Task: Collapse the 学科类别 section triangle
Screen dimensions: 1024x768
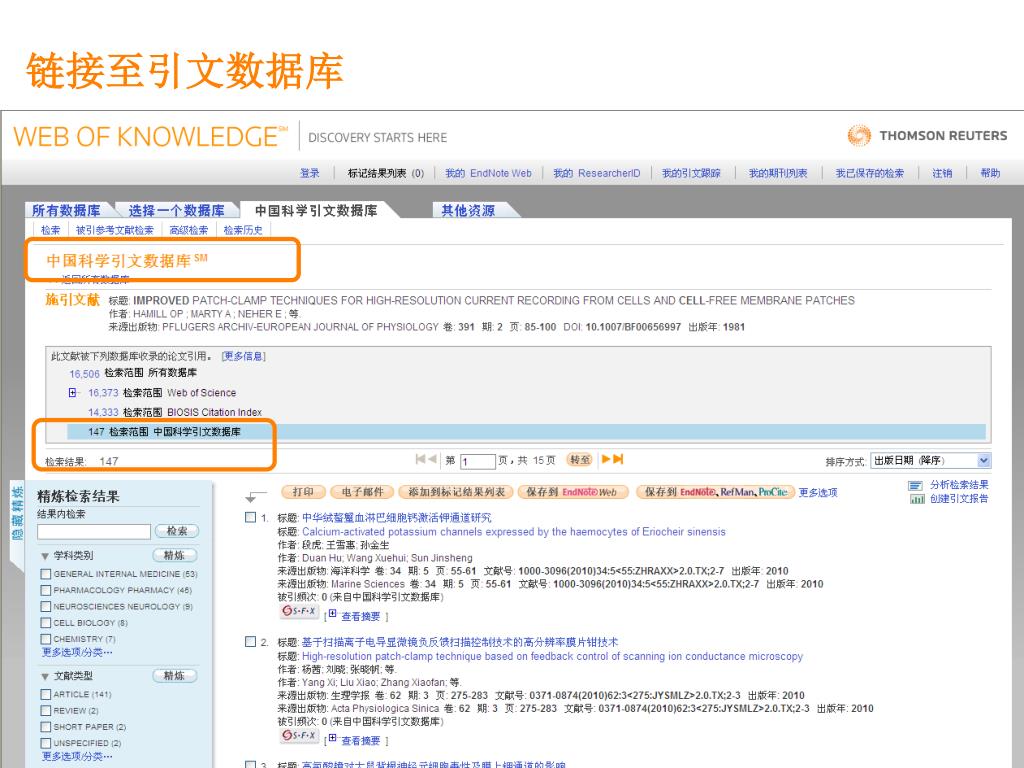Action: coord(45,556)
